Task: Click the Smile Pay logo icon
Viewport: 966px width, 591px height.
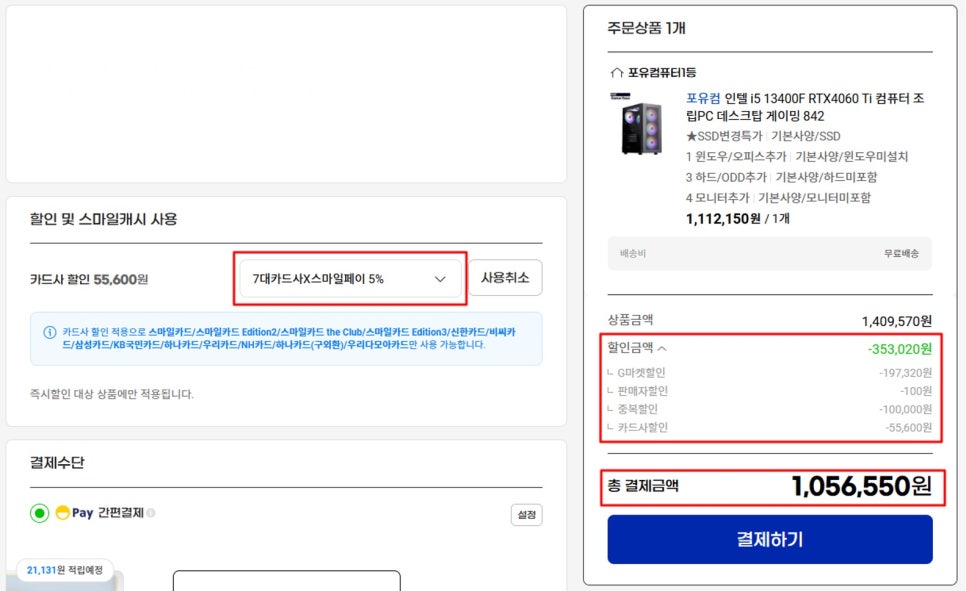Action: [75, 513]
